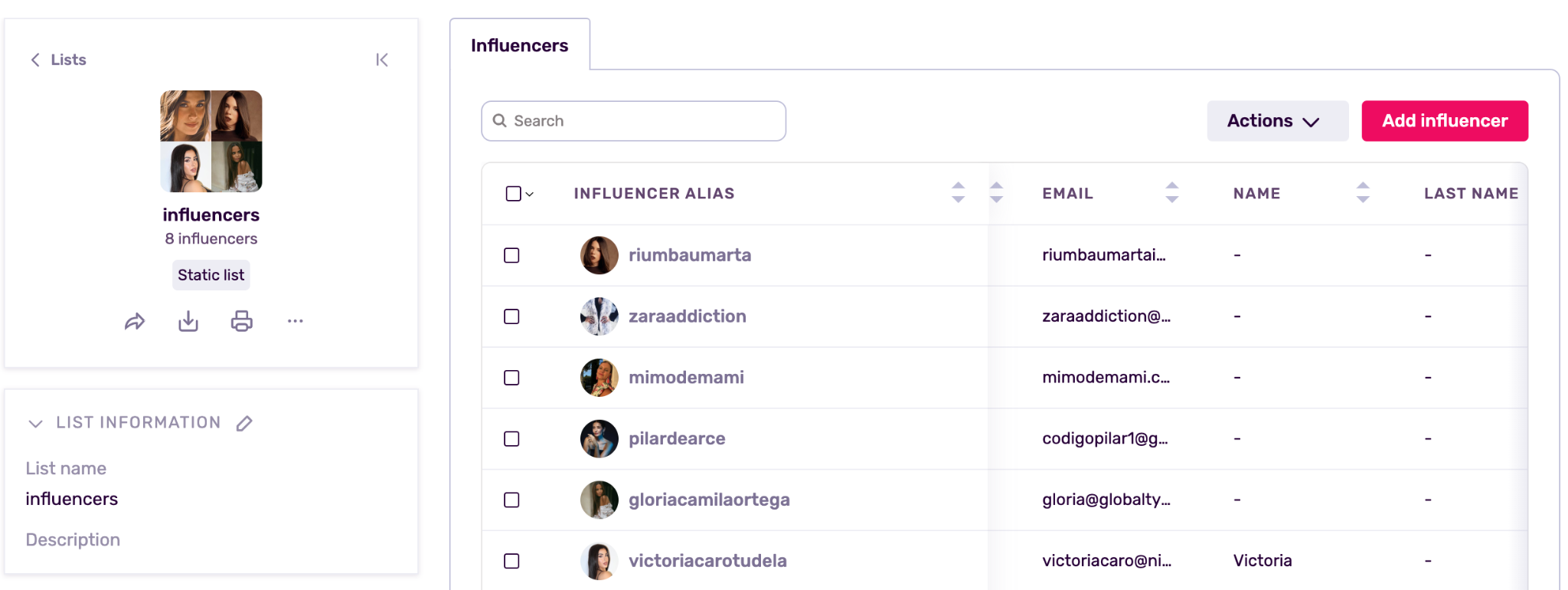Open gloriacamilaortega influencer profile link

pos(708,500)
